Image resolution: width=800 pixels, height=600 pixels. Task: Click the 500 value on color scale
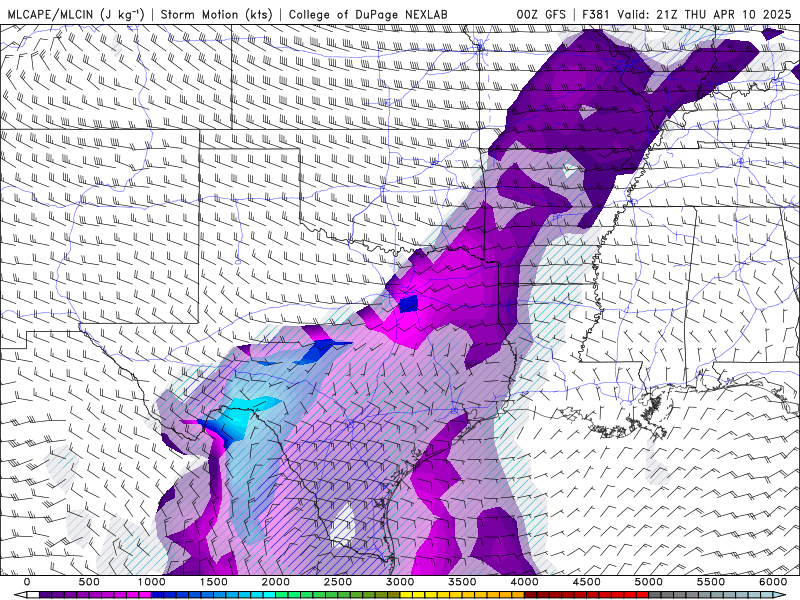coord(89,582)
